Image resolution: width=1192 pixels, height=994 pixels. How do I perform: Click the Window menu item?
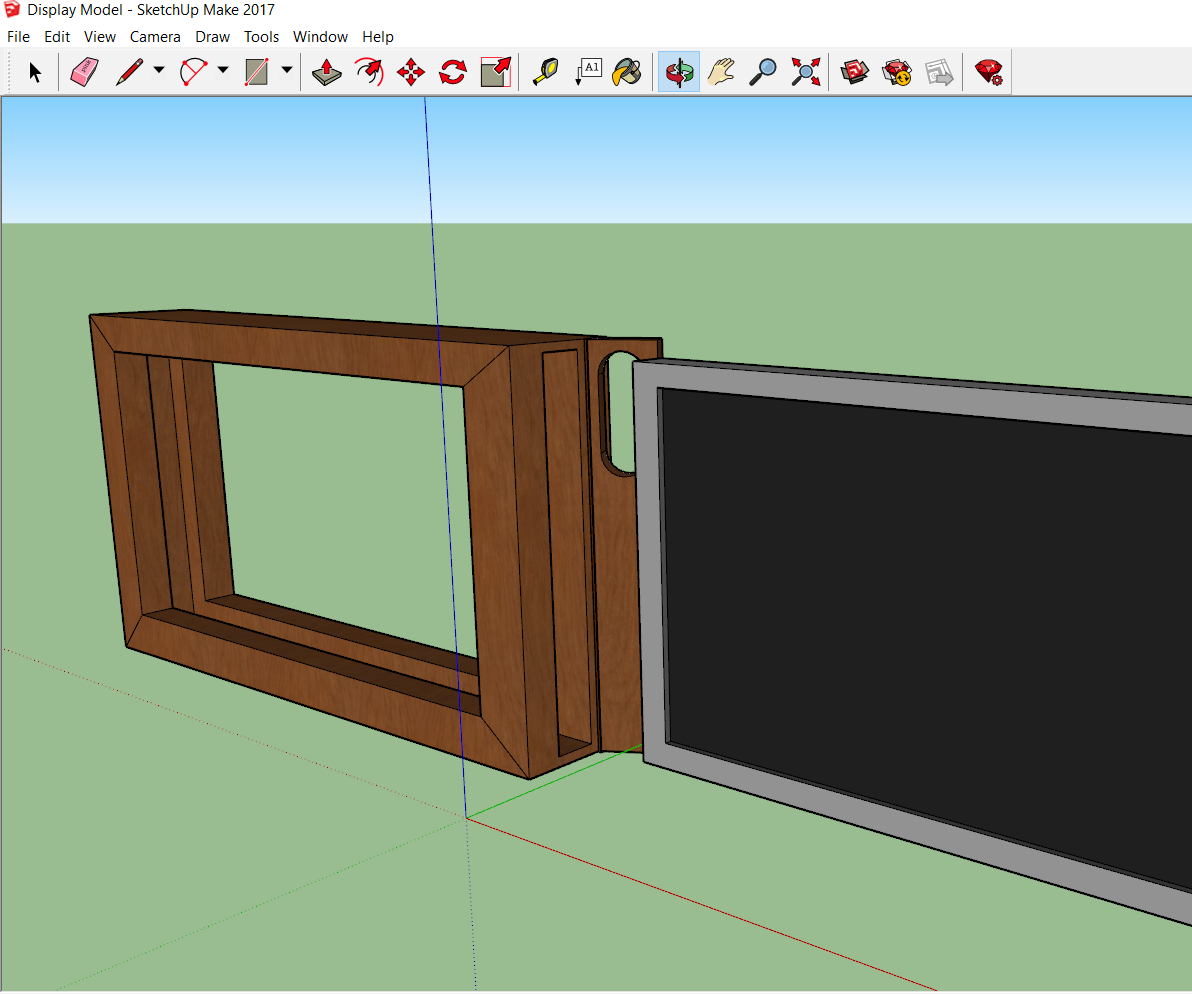point(320,36)
